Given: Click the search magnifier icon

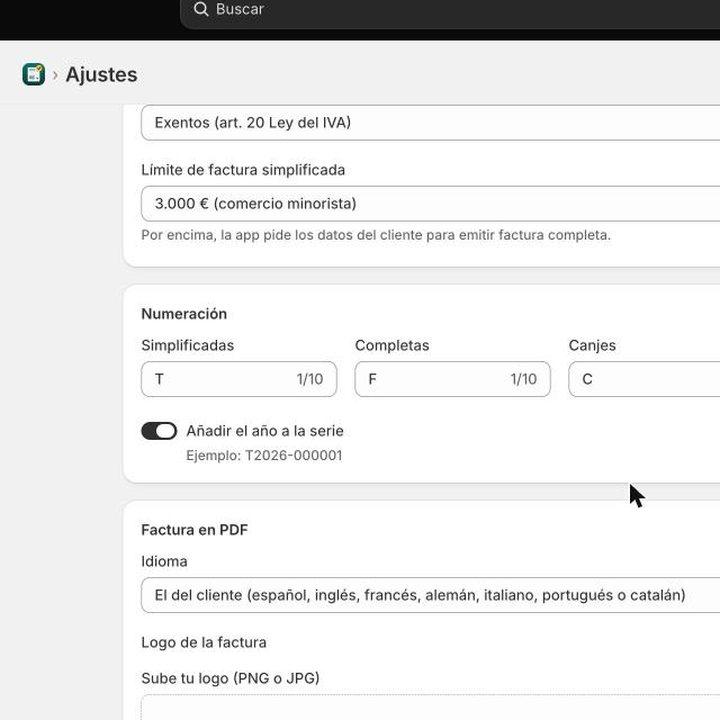Looking at the screenshot, I should [201, 9].
